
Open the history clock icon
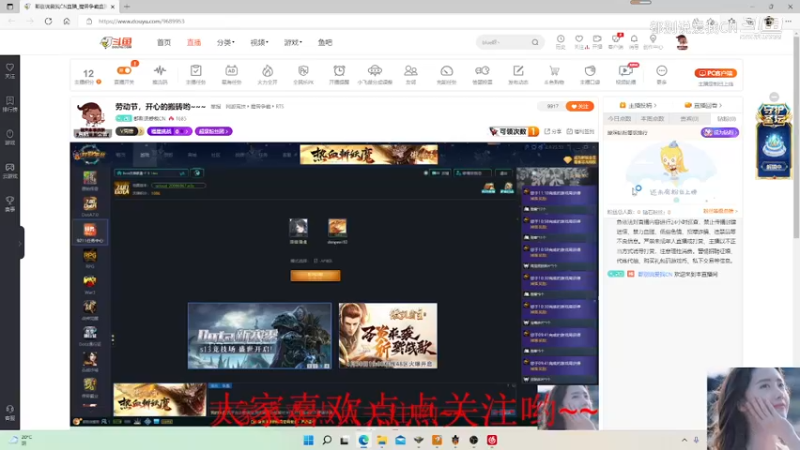point(560,41)
